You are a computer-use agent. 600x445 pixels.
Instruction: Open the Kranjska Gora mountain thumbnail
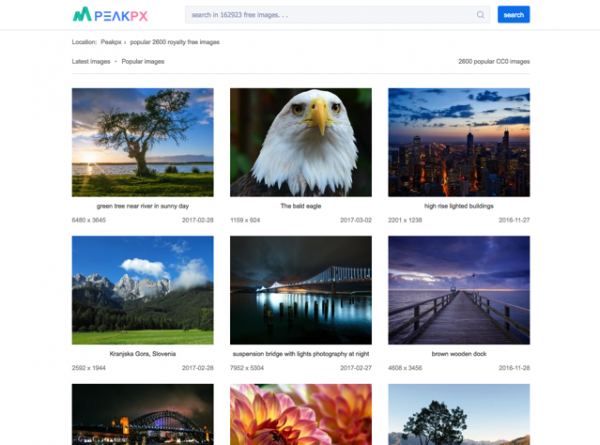coord(143,290)
